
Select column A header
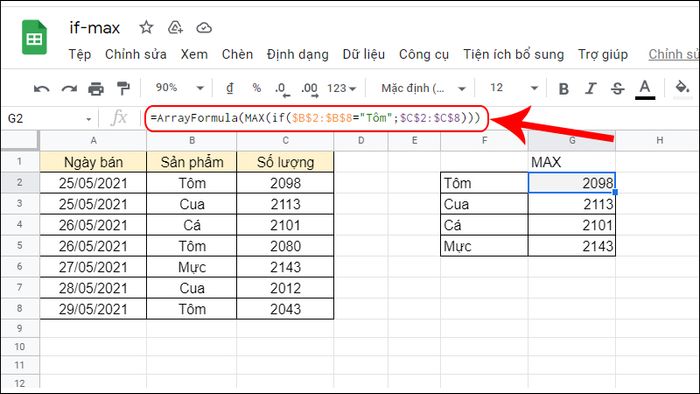point(93,141)
